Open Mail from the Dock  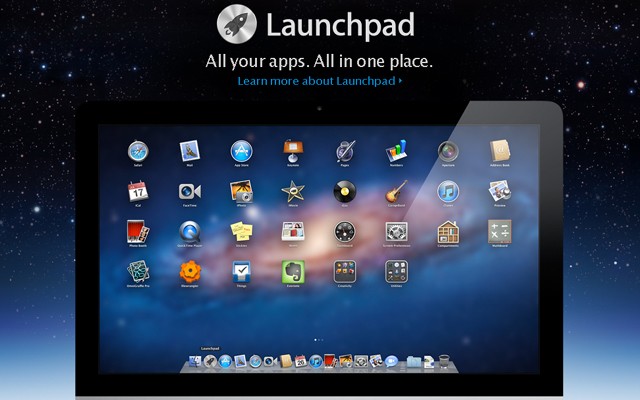point(240,361)
